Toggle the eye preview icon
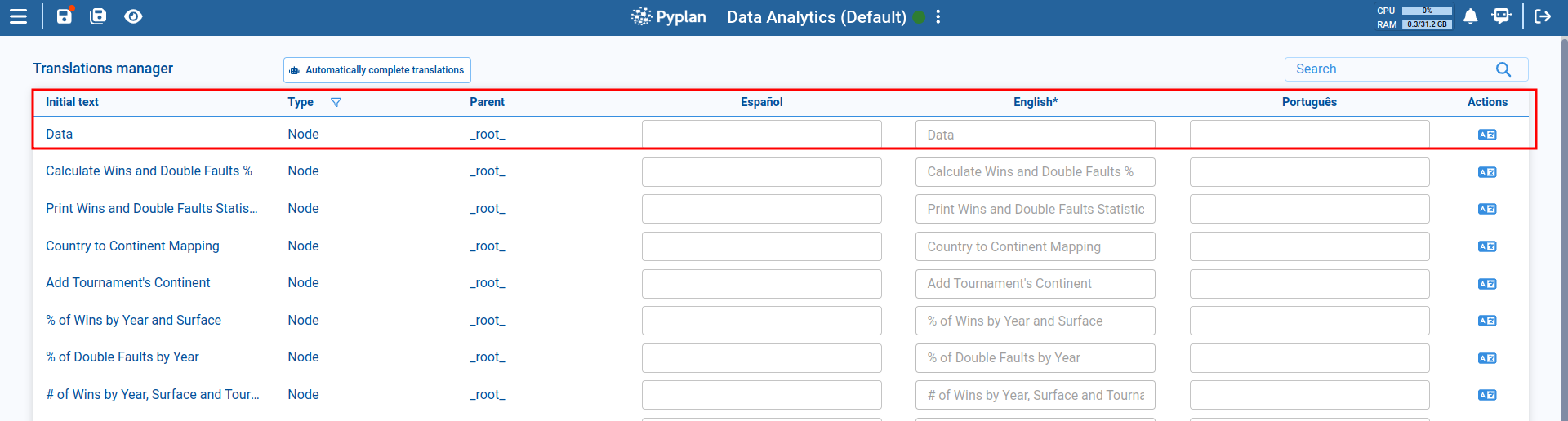The height and width of the screenshot is (421, 1568). (133, 16)
